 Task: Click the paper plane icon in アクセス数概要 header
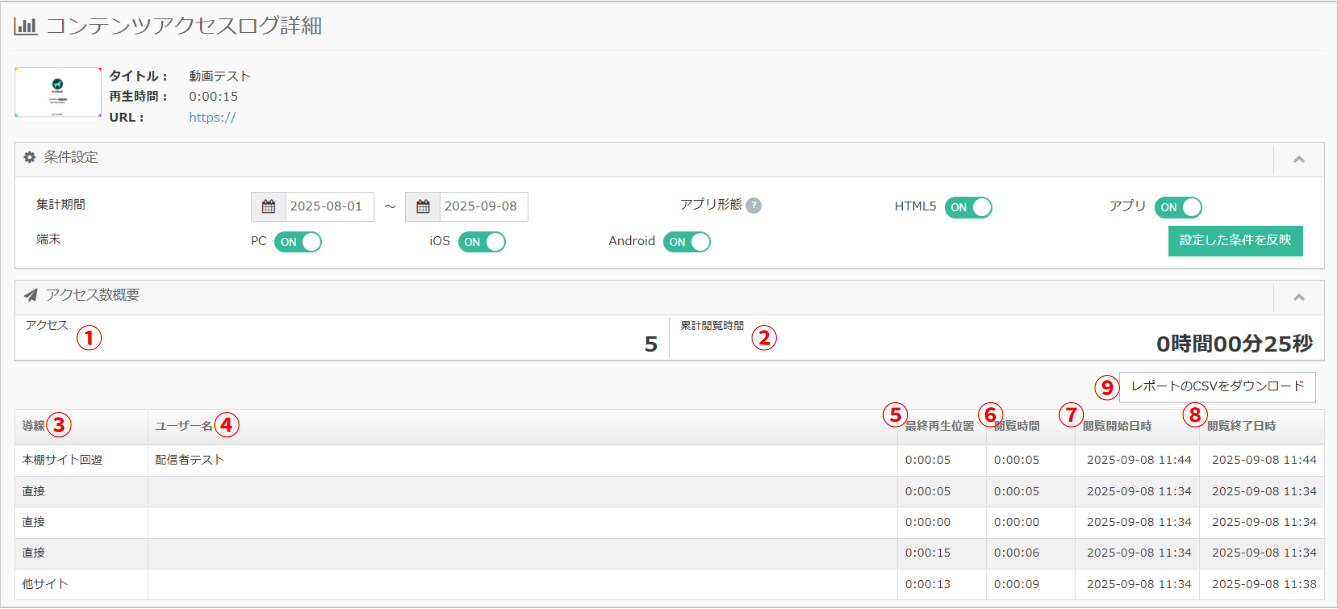click(x=31, y=295)
